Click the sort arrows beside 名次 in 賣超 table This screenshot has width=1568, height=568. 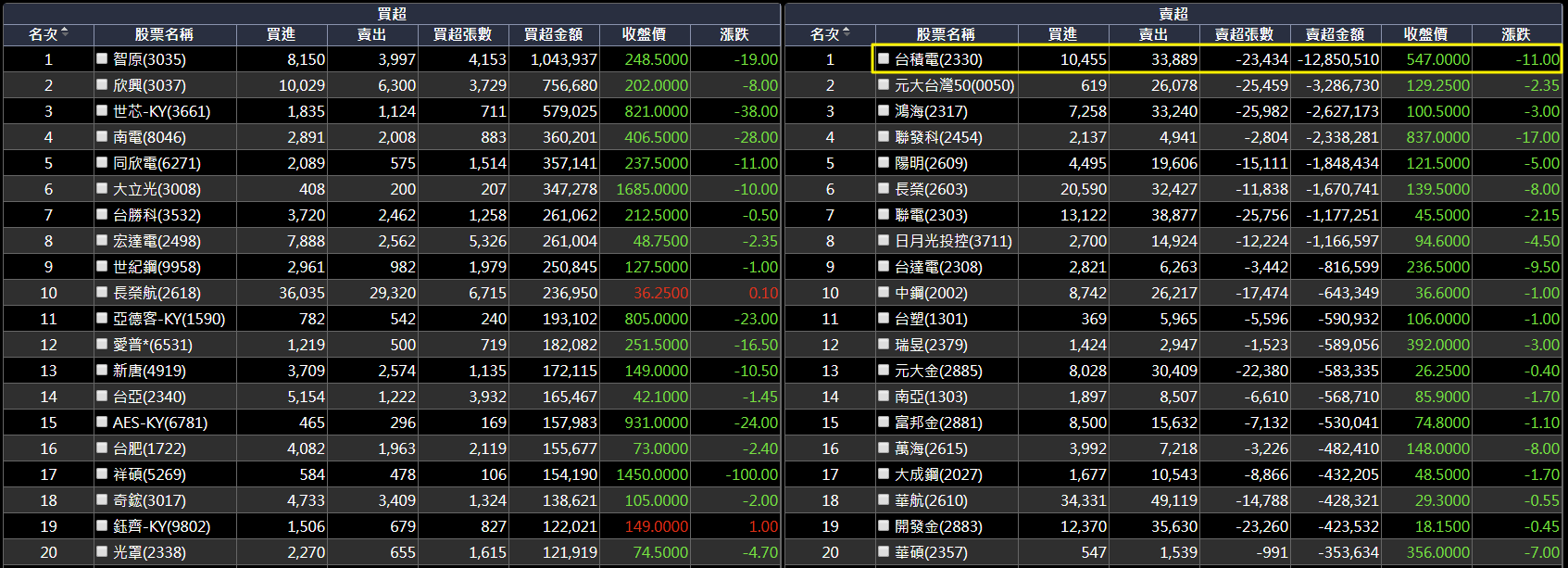(846, 33)
